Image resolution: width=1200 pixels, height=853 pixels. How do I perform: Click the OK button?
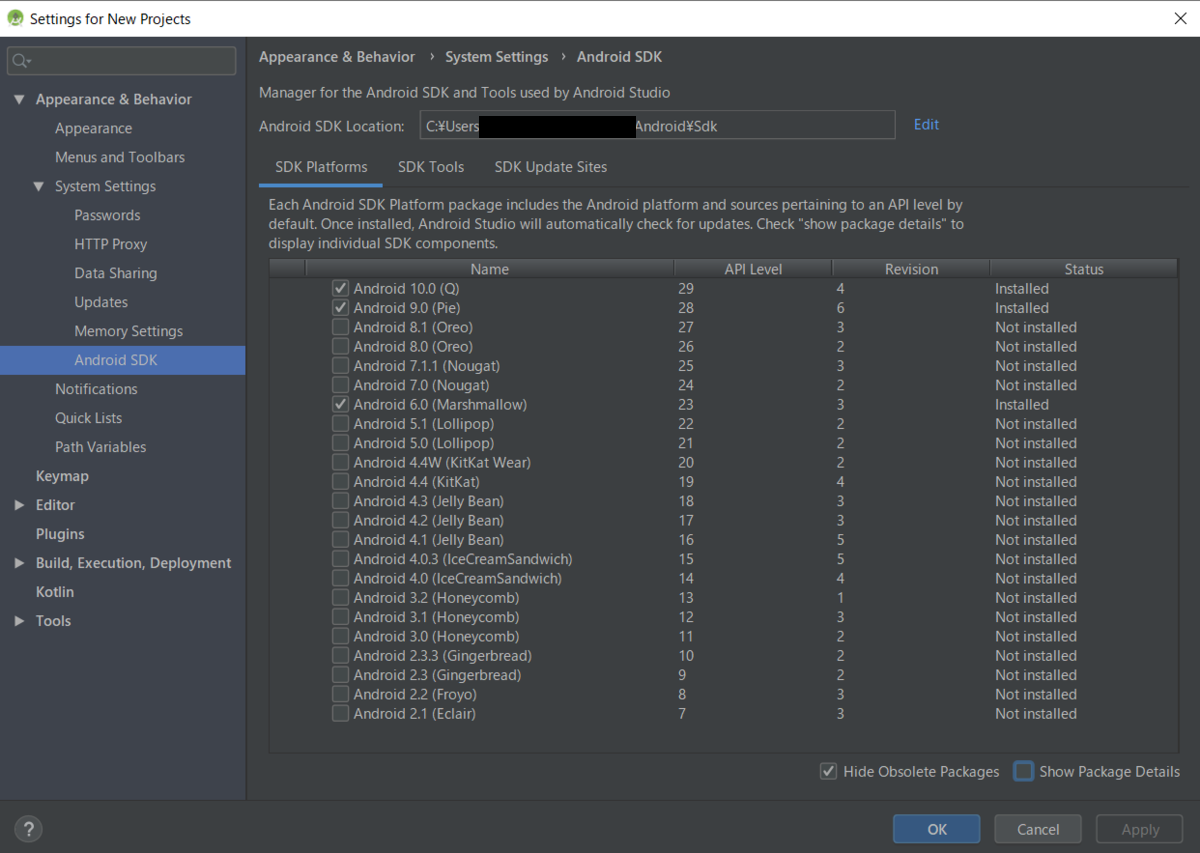(x=937, y=829)
